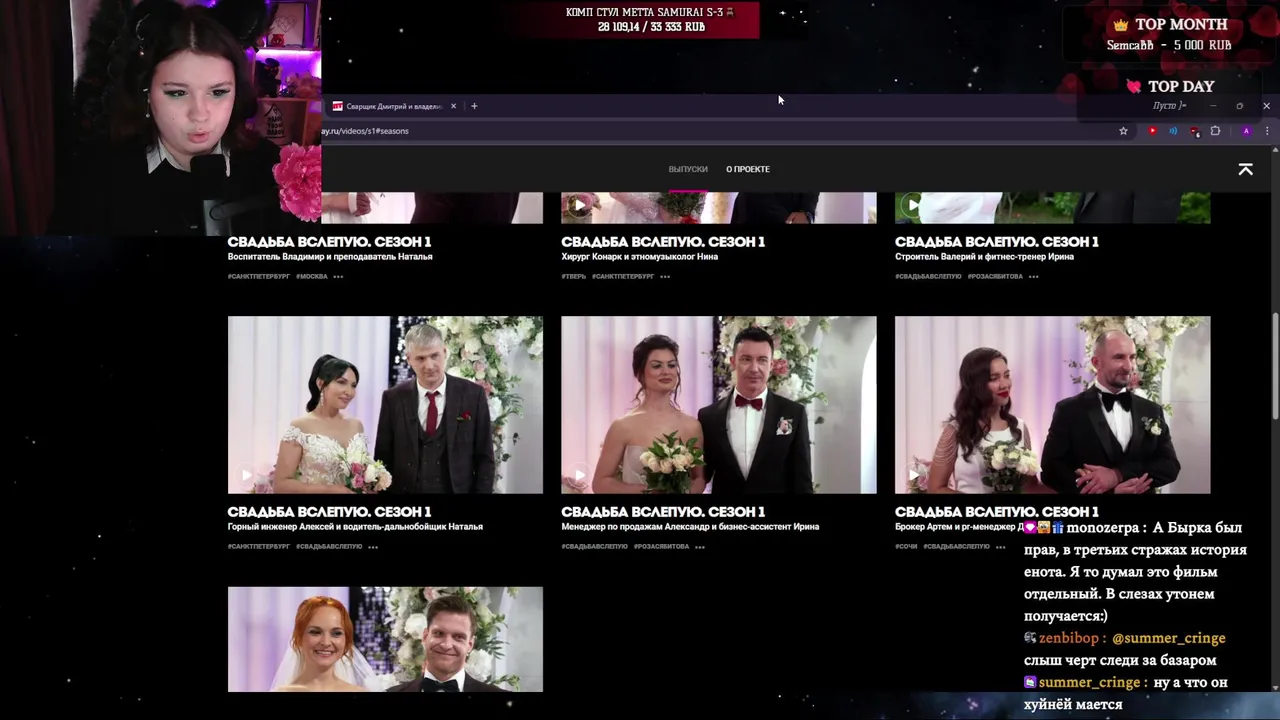Screen dimensions: 1280x720
Task: Click the #МОСКВА tag under Воспитатель Владимир
Action: coord(312,276)
